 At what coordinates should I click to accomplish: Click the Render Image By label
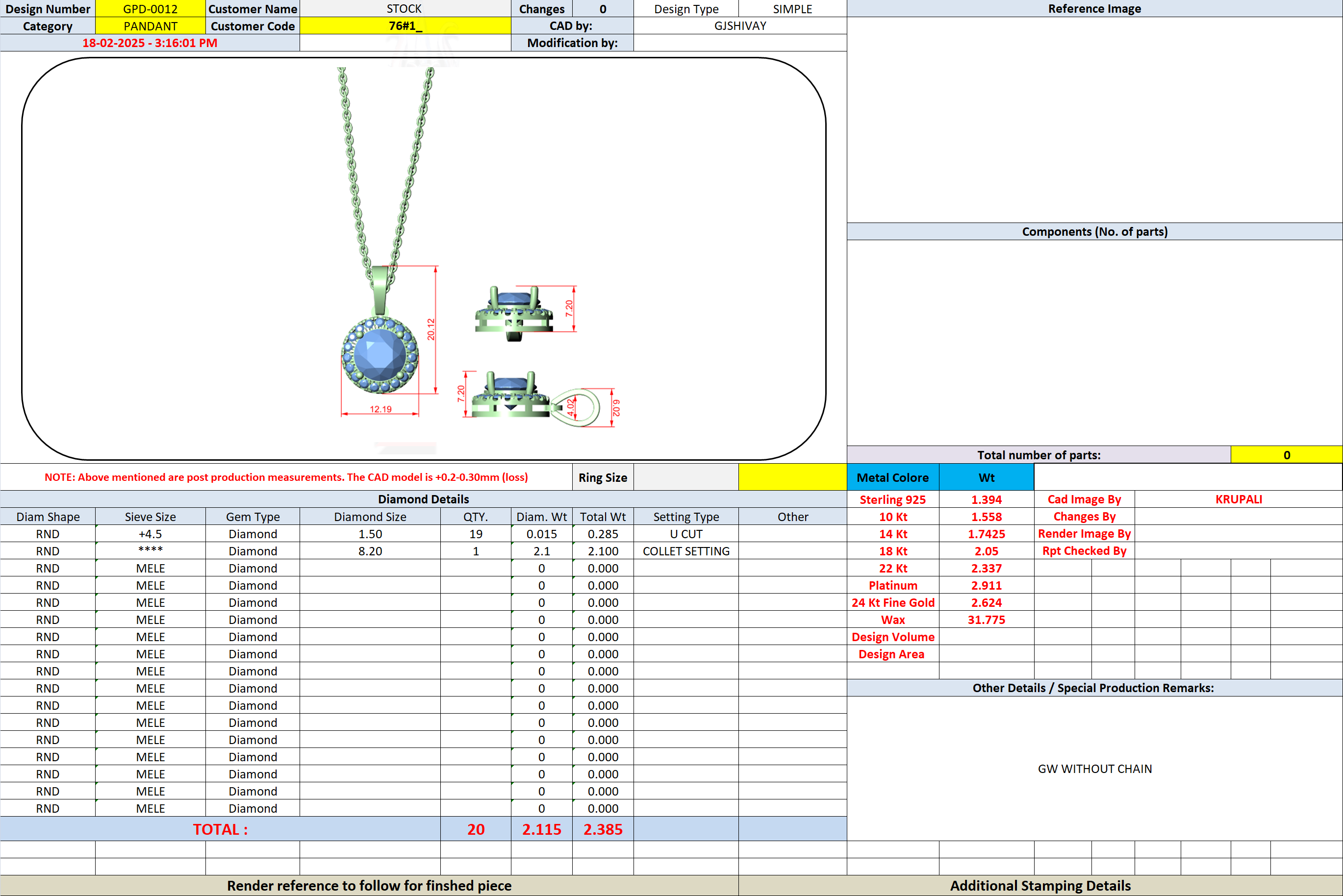click(x=1084, y=534)
